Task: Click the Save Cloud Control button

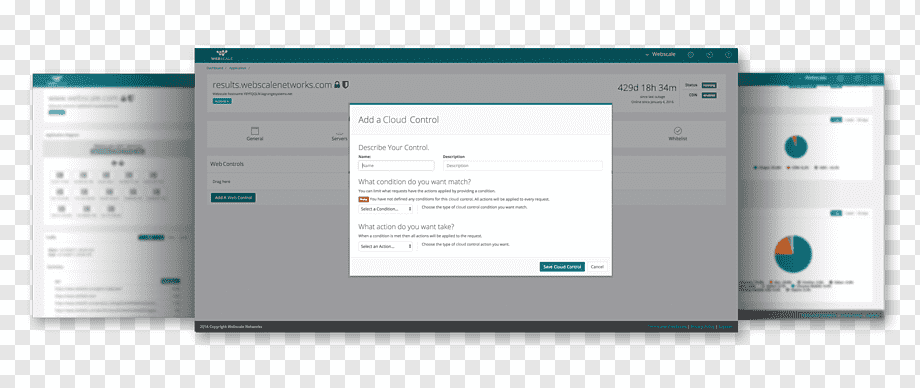Action: 562,266
